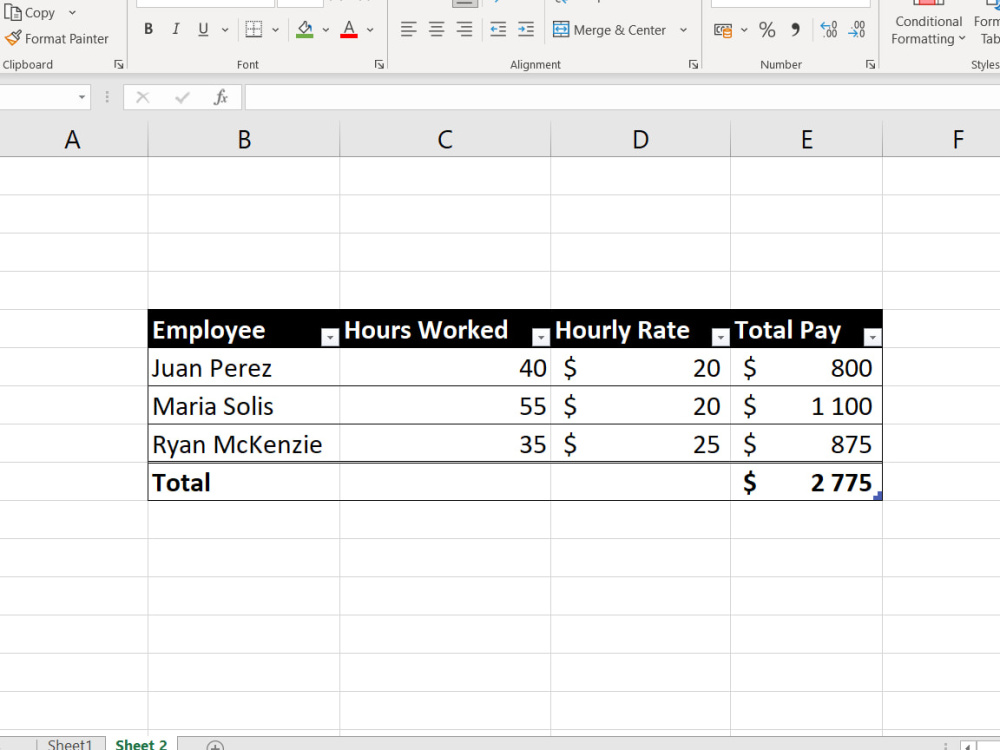Align text left
This screenshot has width=1000, height=750.
point(408,29)
